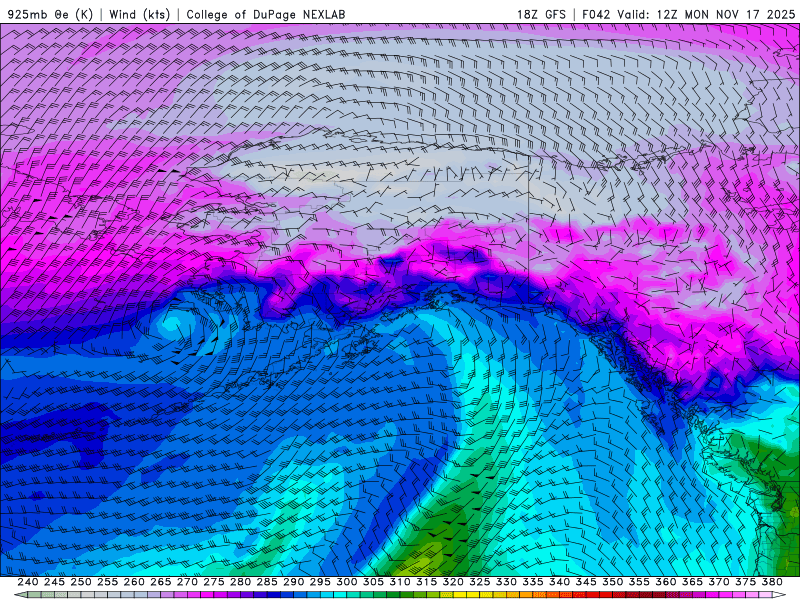Click the 370 value on the color scale
This screenshot has width=800, height=600.
(719, 582)
